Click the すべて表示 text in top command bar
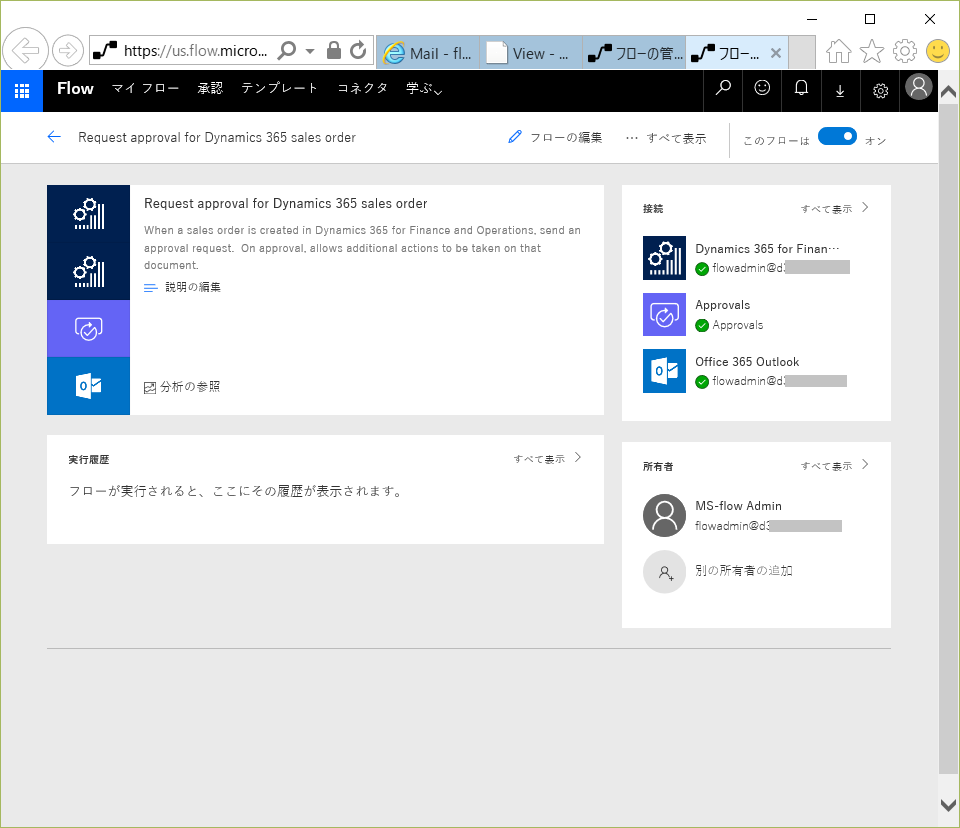960x828 pixels. pos(677,138)
